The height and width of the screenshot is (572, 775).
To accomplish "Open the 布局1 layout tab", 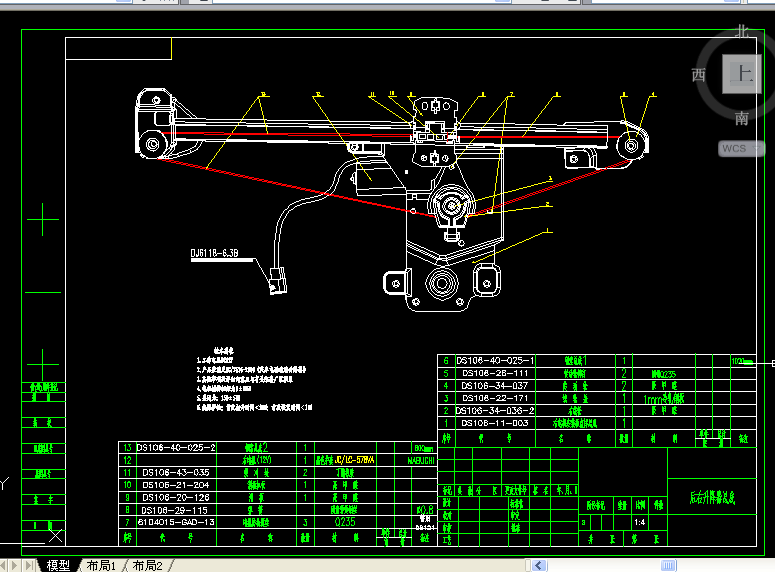I will [102, 565].
